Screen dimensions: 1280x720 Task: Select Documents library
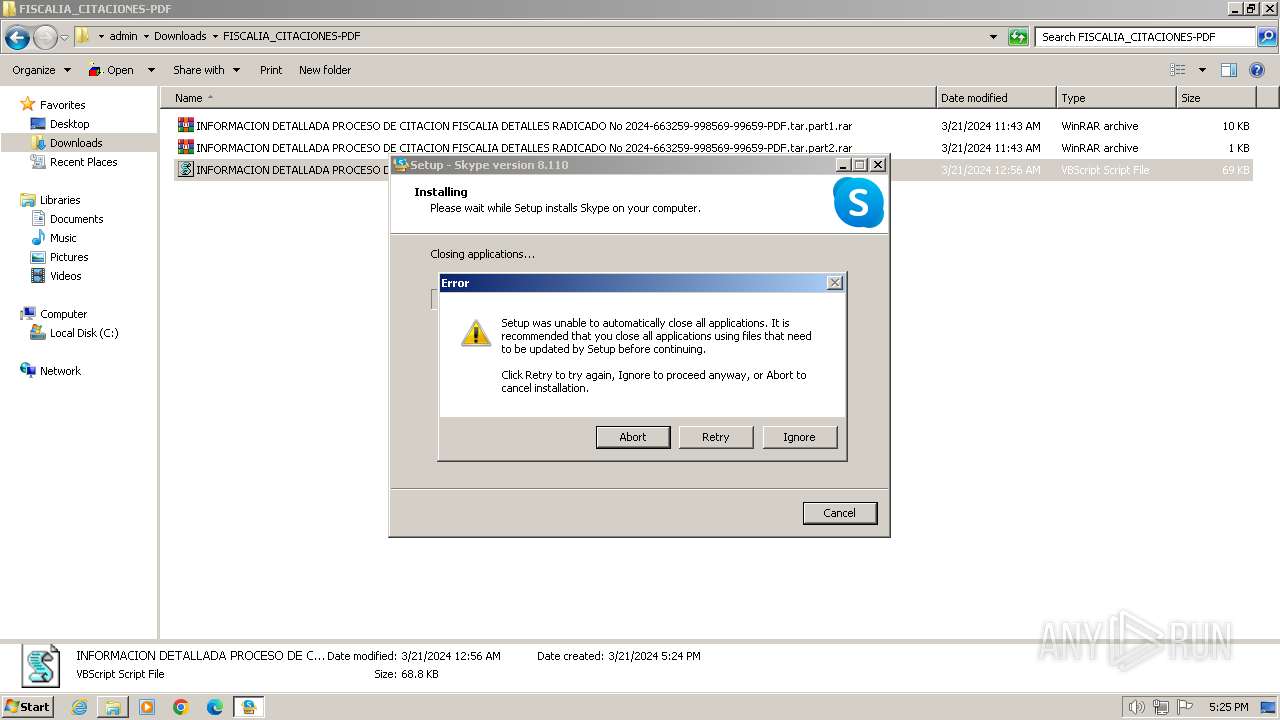[x=76, y=219]
